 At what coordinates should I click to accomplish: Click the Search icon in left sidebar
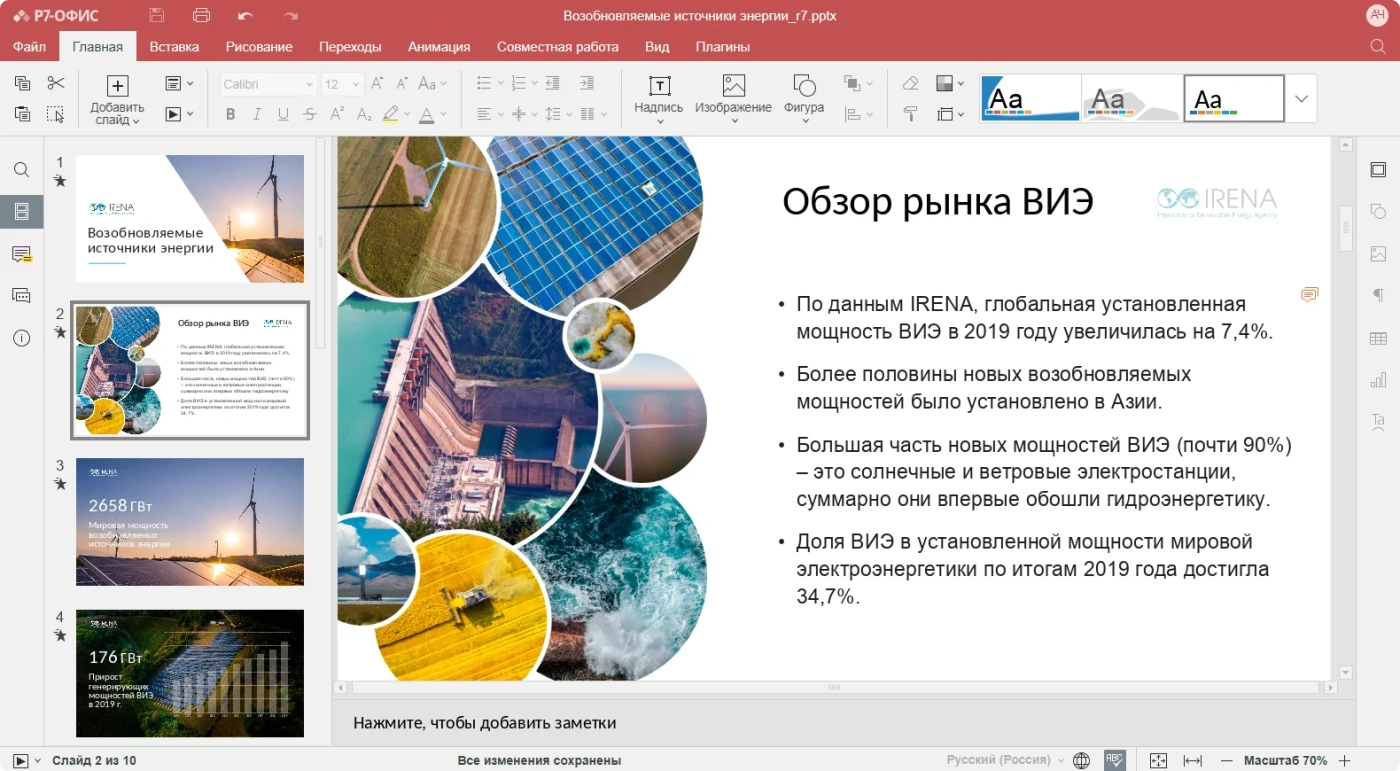(x=21, y=169)
